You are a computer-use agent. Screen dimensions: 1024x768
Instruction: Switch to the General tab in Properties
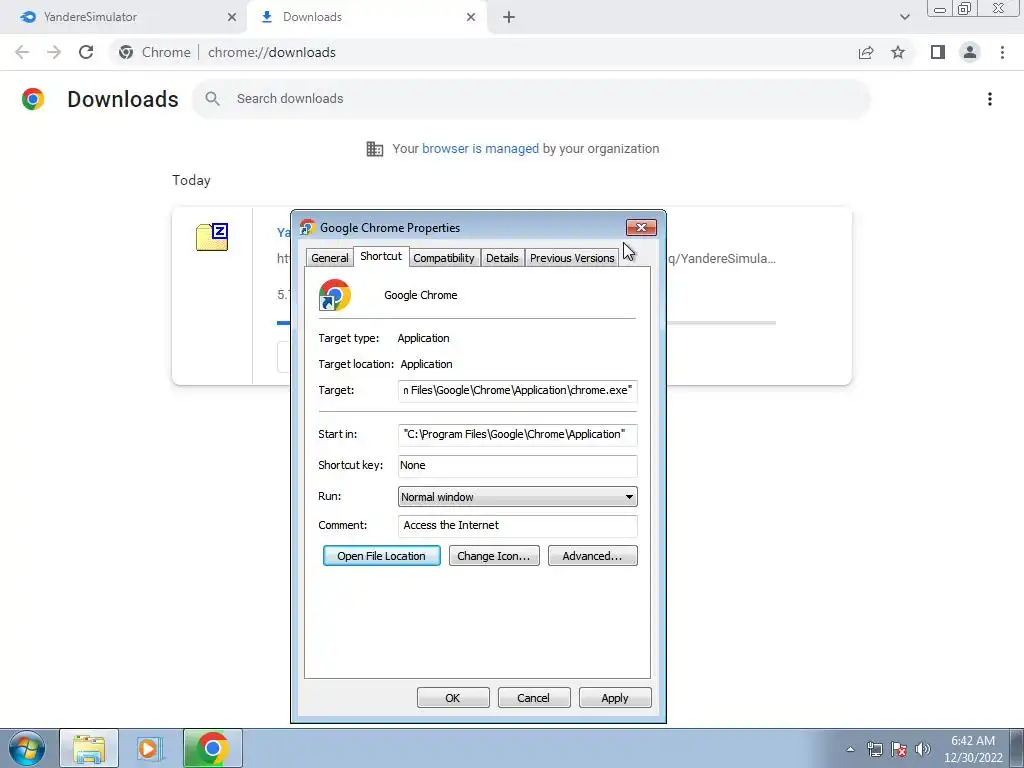(330, 258)
